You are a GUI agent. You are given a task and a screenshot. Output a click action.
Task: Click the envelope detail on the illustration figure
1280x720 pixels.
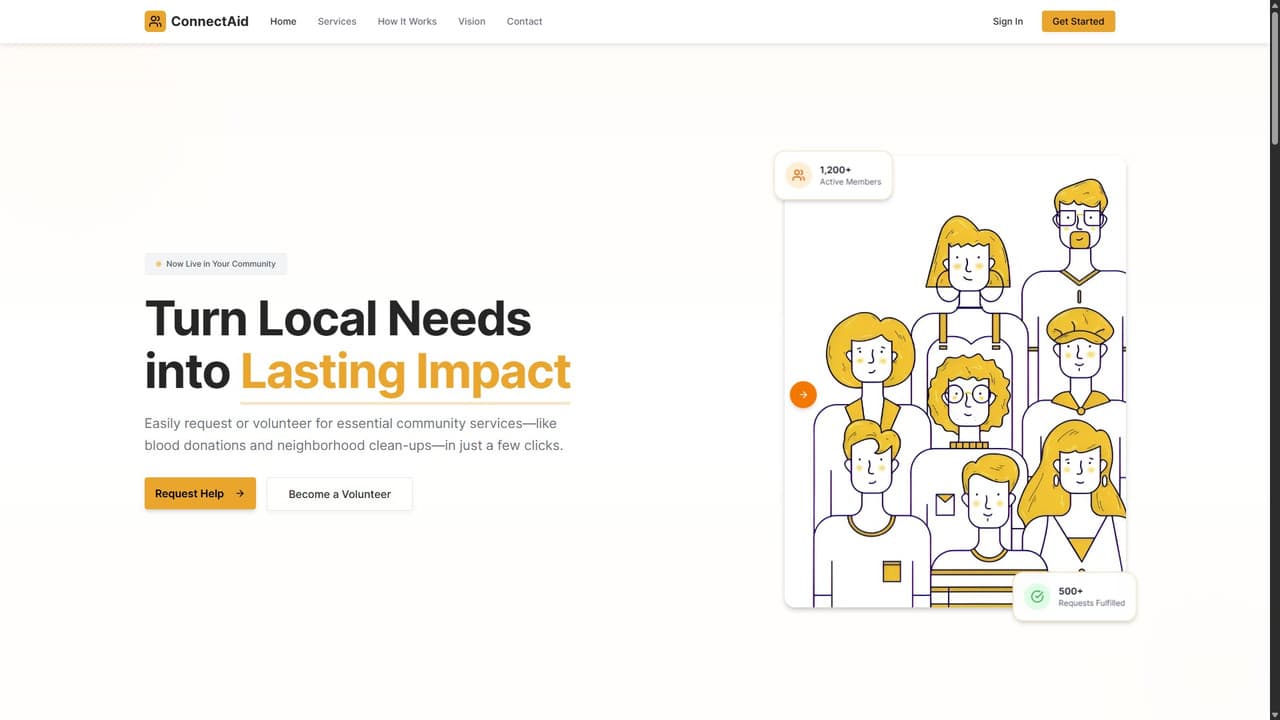pyautogui.click(x=944, y=505)
